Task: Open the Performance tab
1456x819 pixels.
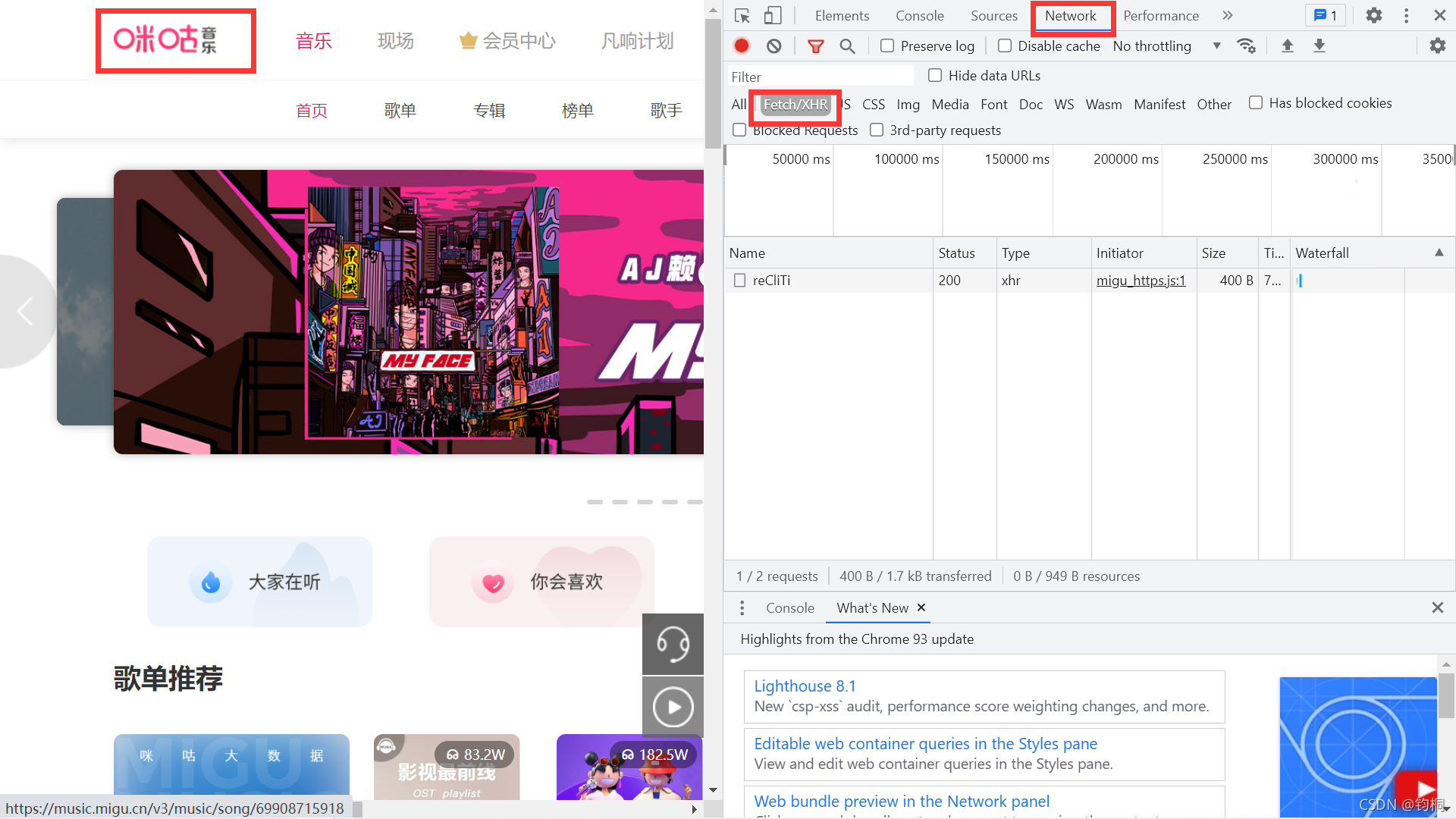Action: [x=1160, y=16]
